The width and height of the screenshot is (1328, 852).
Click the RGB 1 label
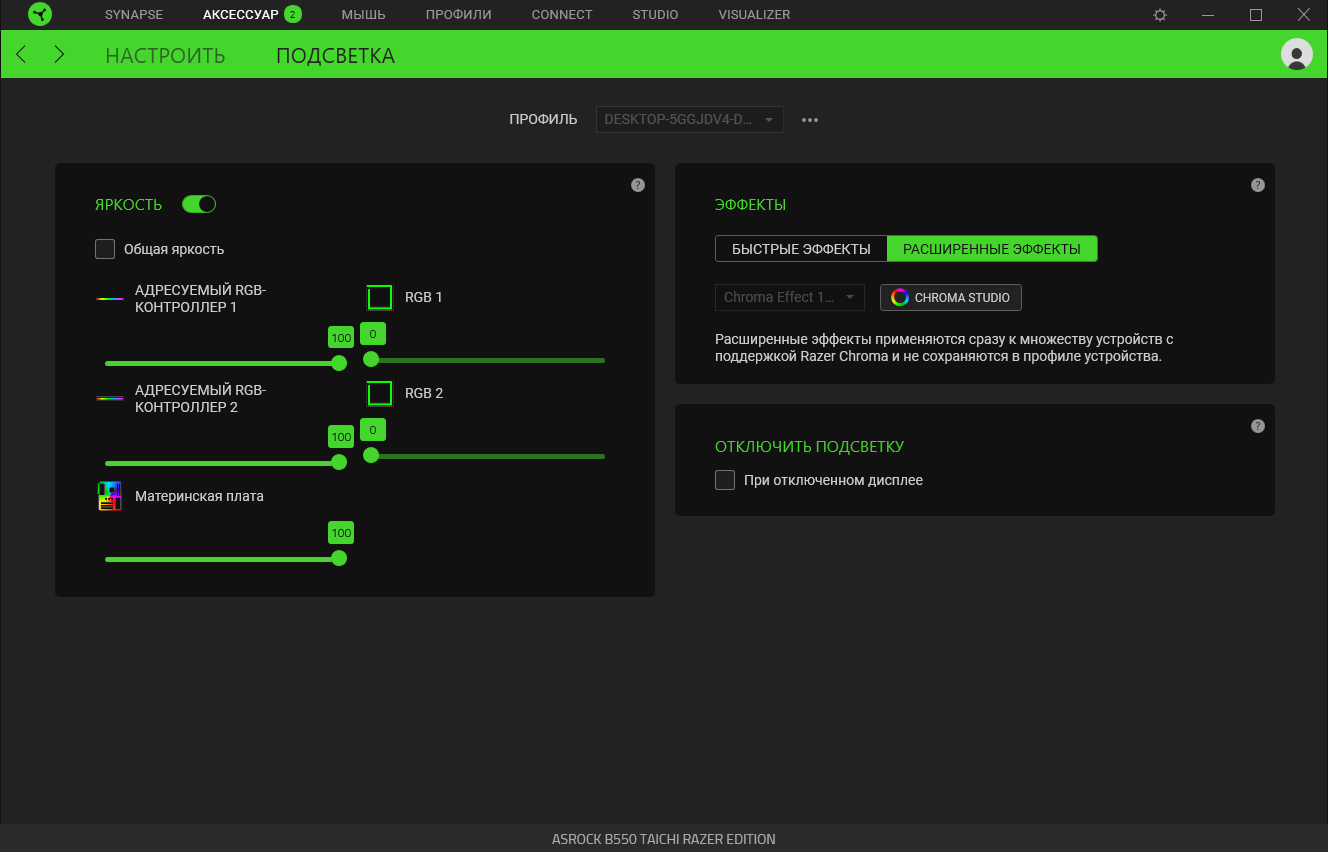[x=424, y=297]
